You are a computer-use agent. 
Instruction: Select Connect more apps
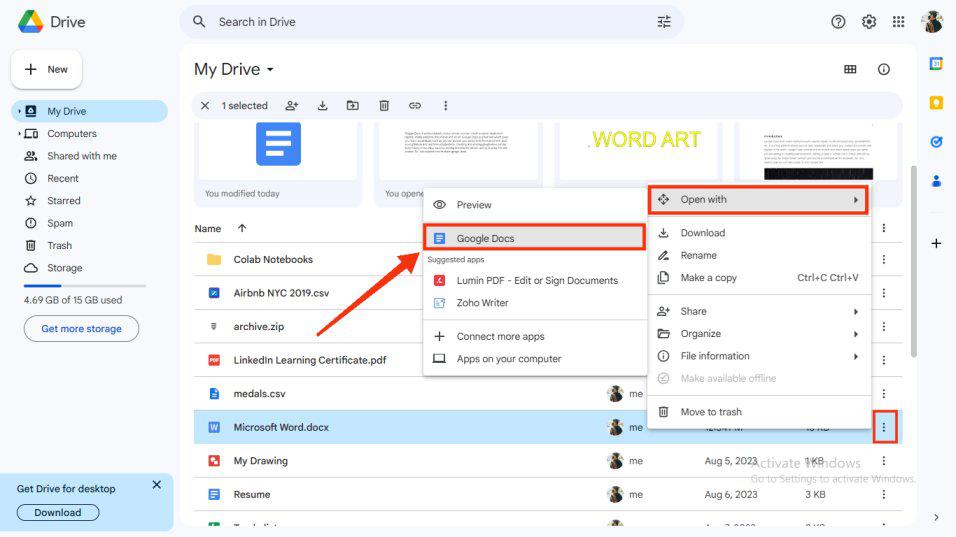click(x=534, y=336)
